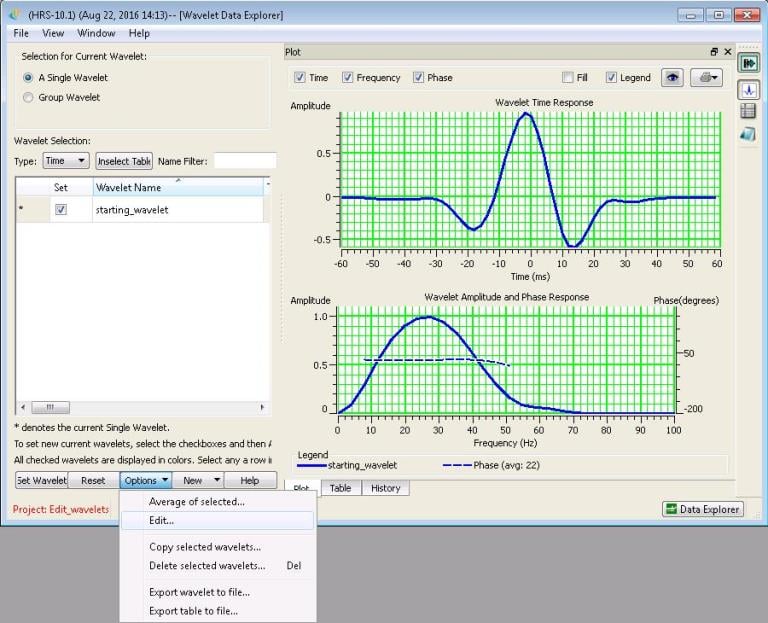Image resolution: width=768 pixels, height=623 pixels.
Task: Open the Options dropdown button
Action: (145, 480)
